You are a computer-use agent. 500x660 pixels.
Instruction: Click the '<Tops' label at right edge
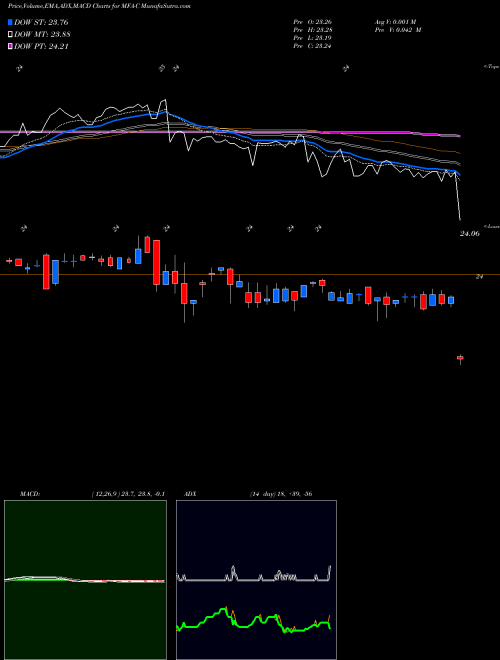click(491, 67)
